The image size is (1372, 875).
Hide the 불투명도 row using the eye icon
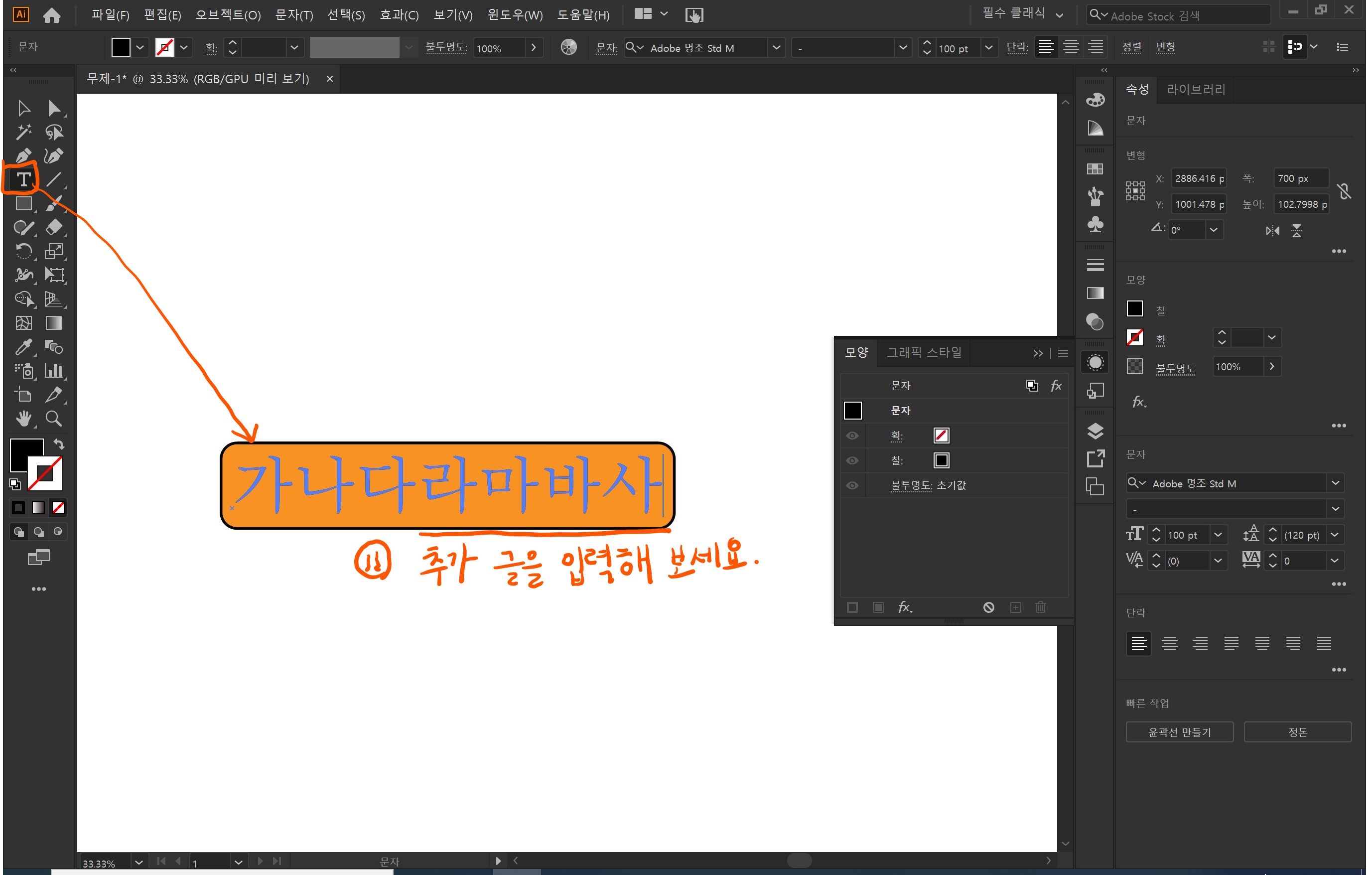click(x=852, y=485)
